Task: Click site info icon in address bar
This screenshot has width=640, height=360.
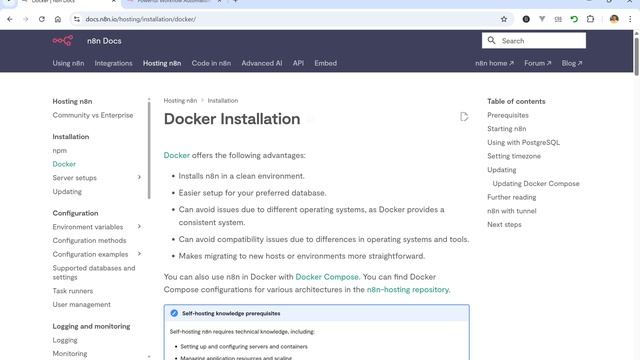Action: (77, 19)
